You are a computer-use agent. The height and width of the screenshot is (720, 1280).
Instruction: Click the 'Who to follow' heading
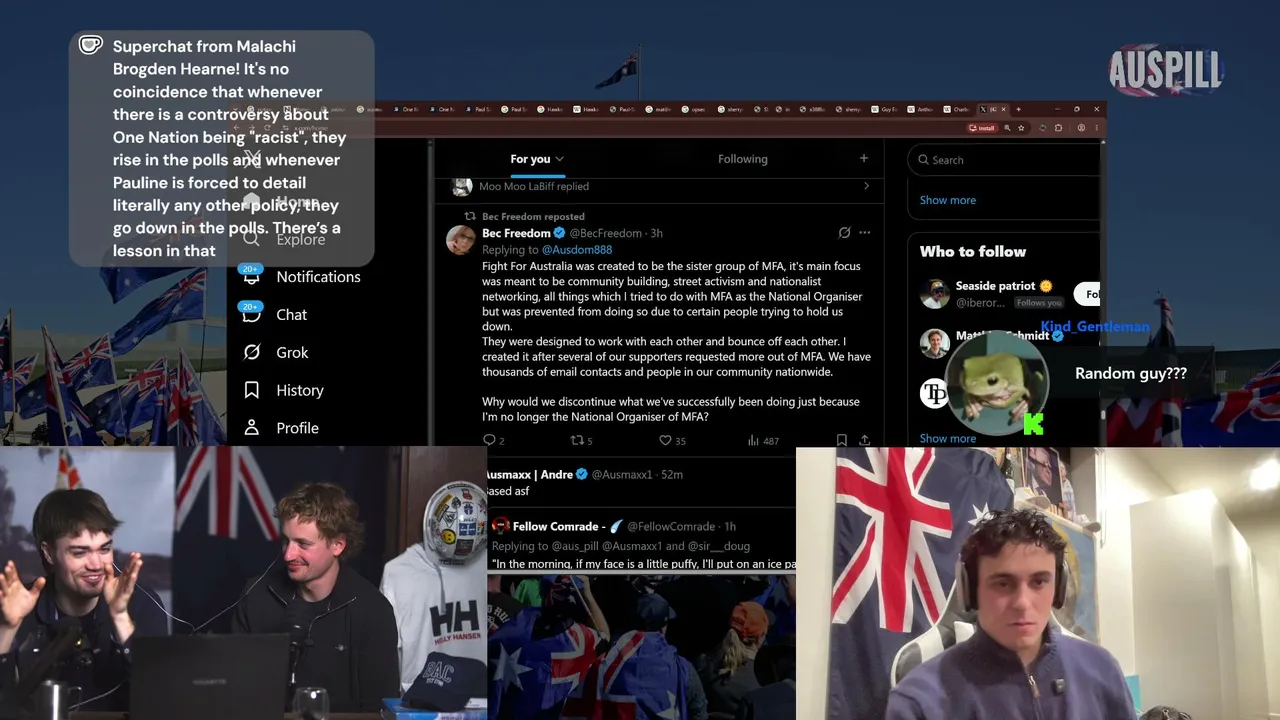click(973, 252)
